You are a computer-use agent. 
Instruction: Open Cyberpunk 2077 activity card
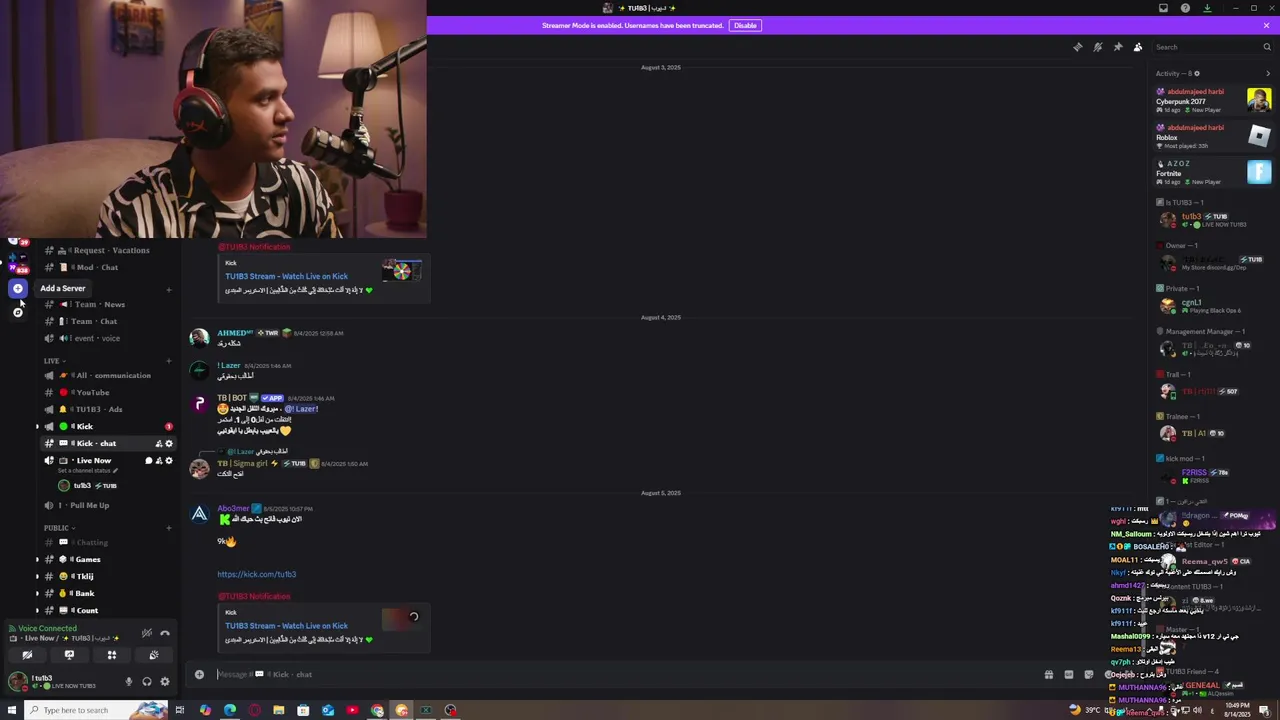[1213, 100]
